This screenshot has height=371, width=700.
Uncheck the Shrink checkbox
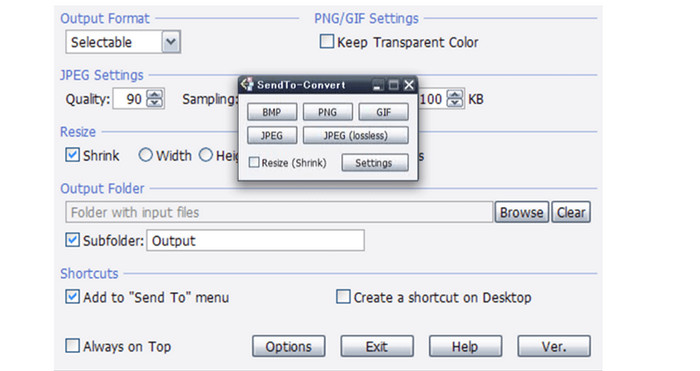72,155
